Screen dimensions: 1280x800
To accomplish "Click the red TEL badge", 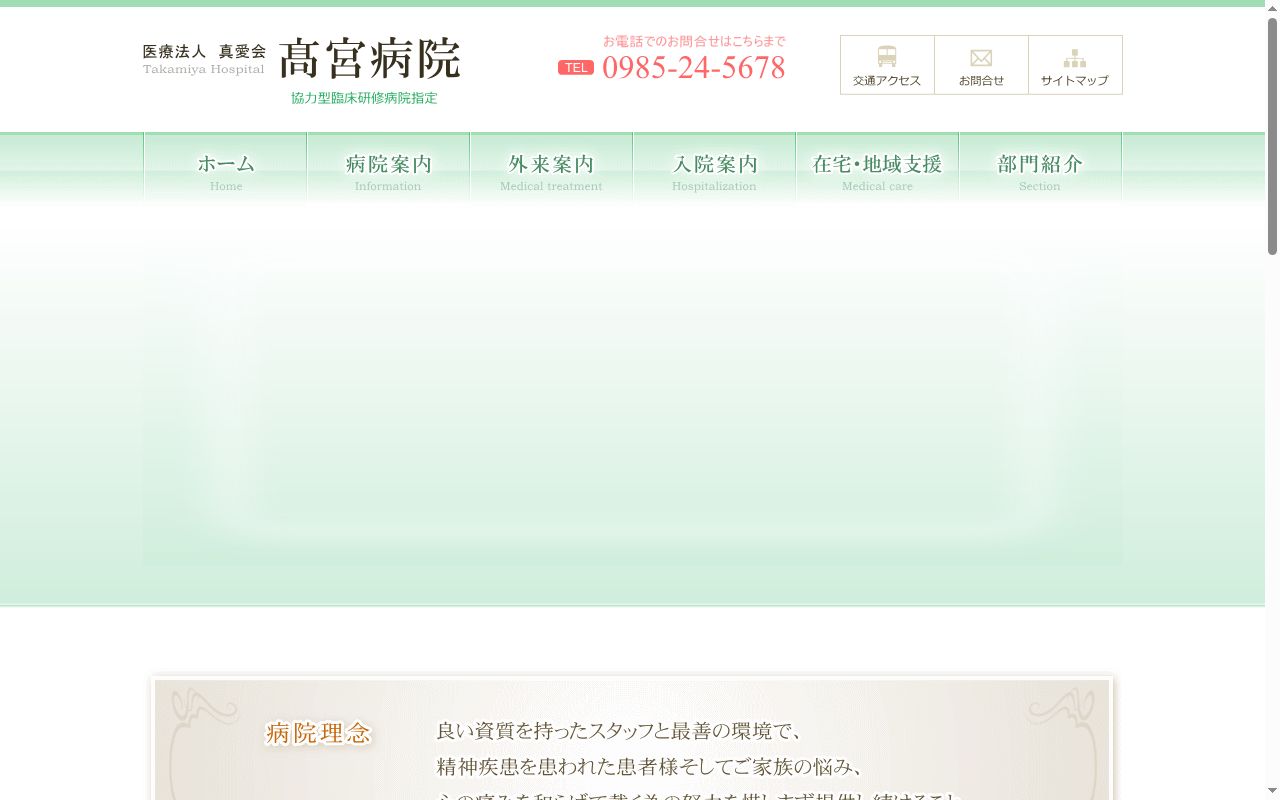I will 576,67.
